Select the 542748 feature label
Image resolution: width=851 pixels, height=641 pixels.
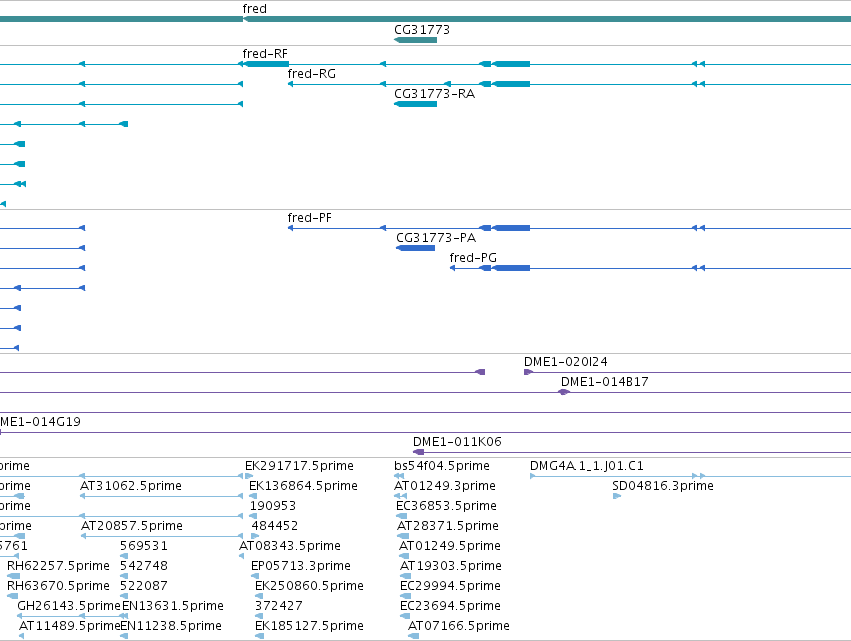coord(144,566)
